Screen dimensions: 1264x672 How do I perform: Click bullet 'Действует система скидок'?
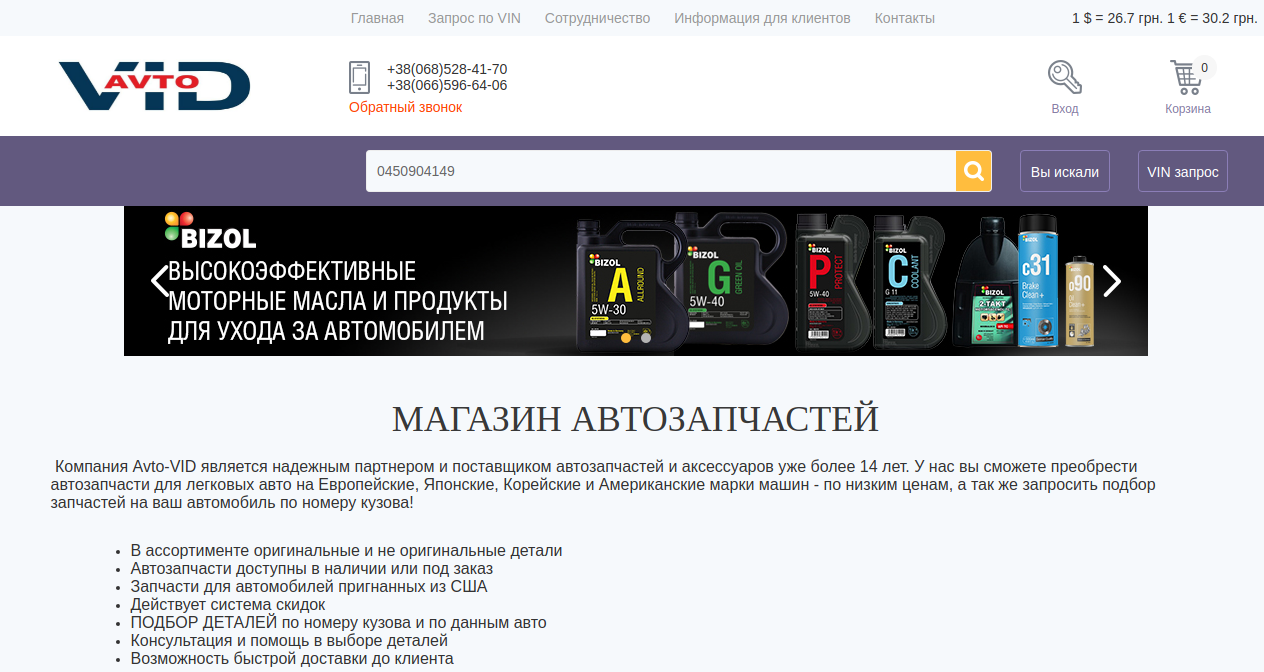pyautogui.click(x=228, y=605)
